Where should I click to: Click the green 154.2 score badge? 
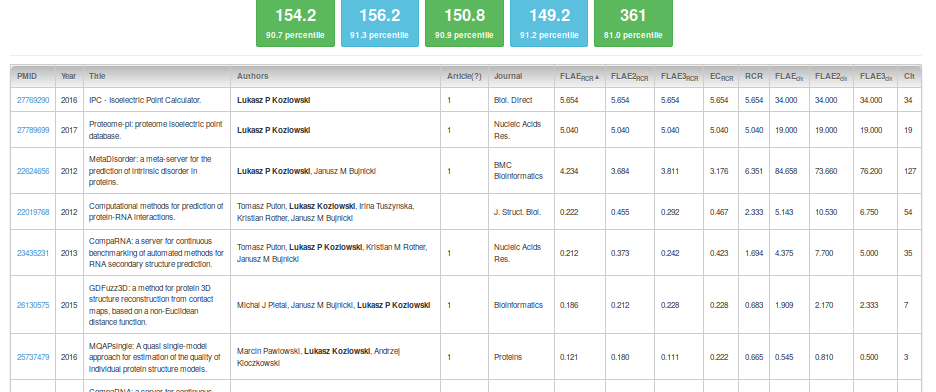(x=295, y=23)
